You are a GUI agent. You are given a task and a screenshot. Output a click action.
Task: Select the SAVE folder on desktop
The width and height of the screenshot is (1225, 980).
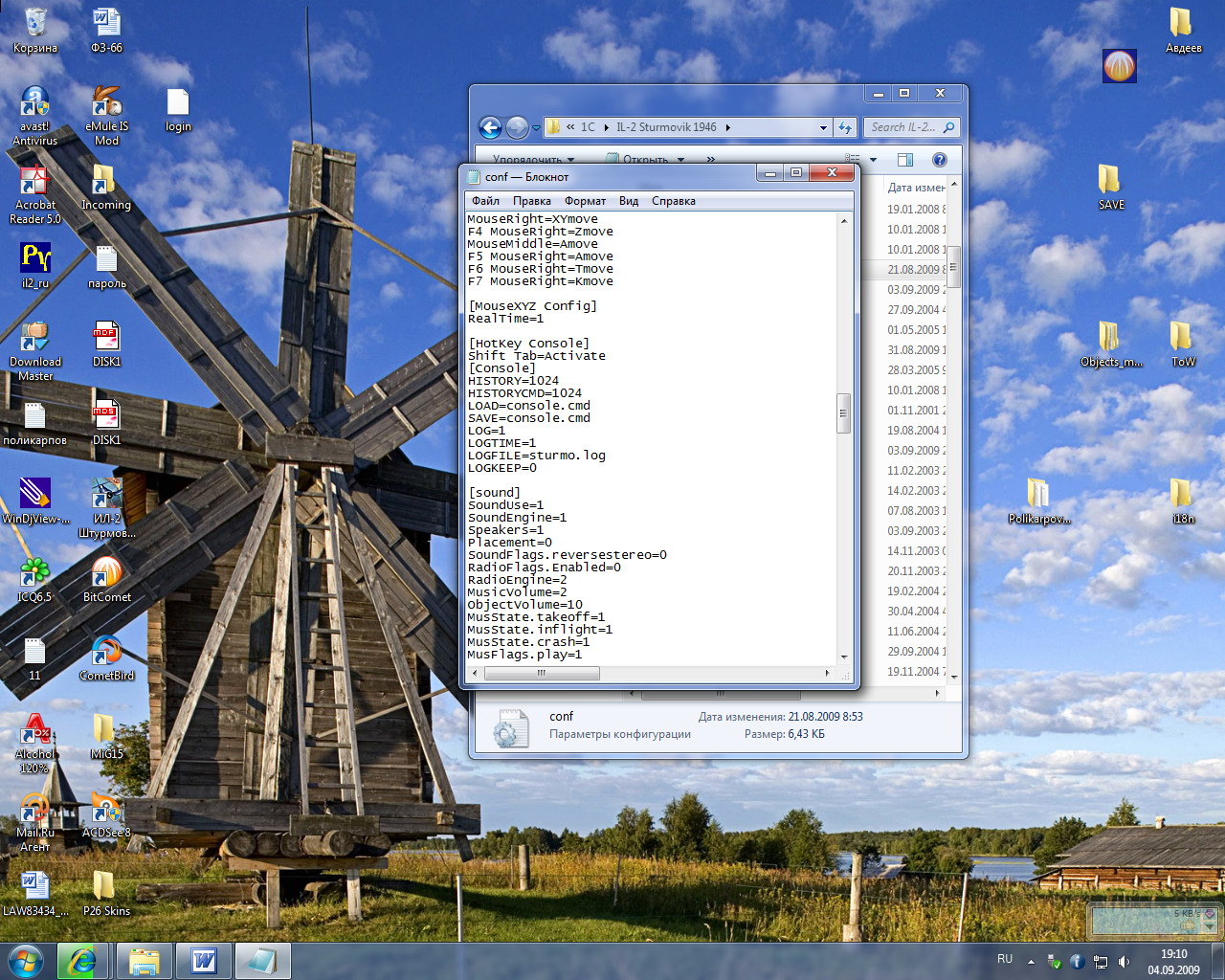(1111, 188)
